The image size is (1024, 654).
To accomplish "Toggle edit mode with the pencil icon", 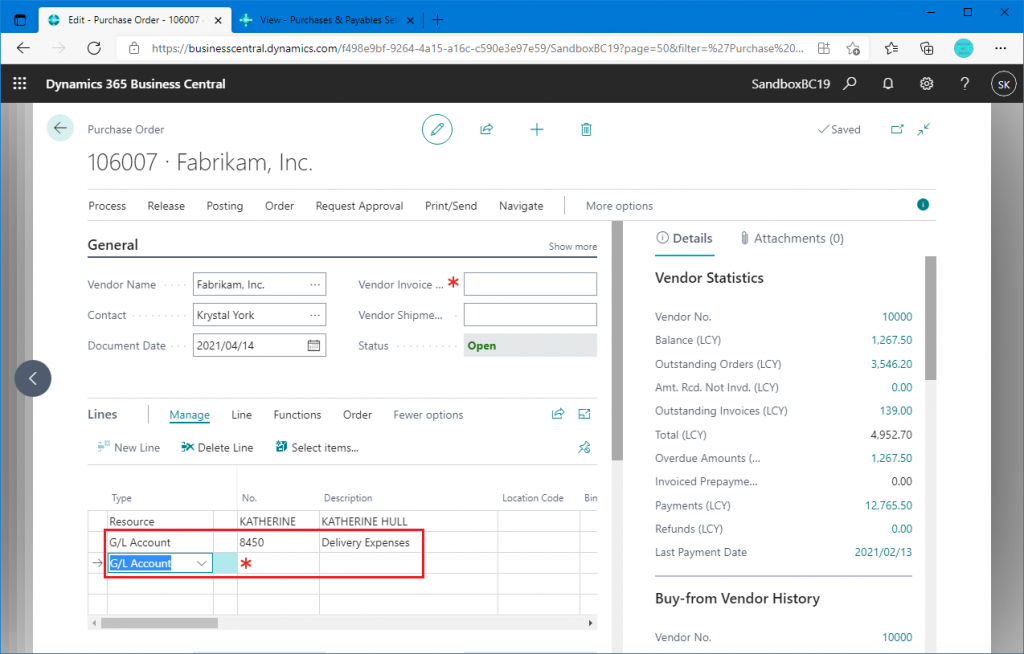I will pos(437,129).
